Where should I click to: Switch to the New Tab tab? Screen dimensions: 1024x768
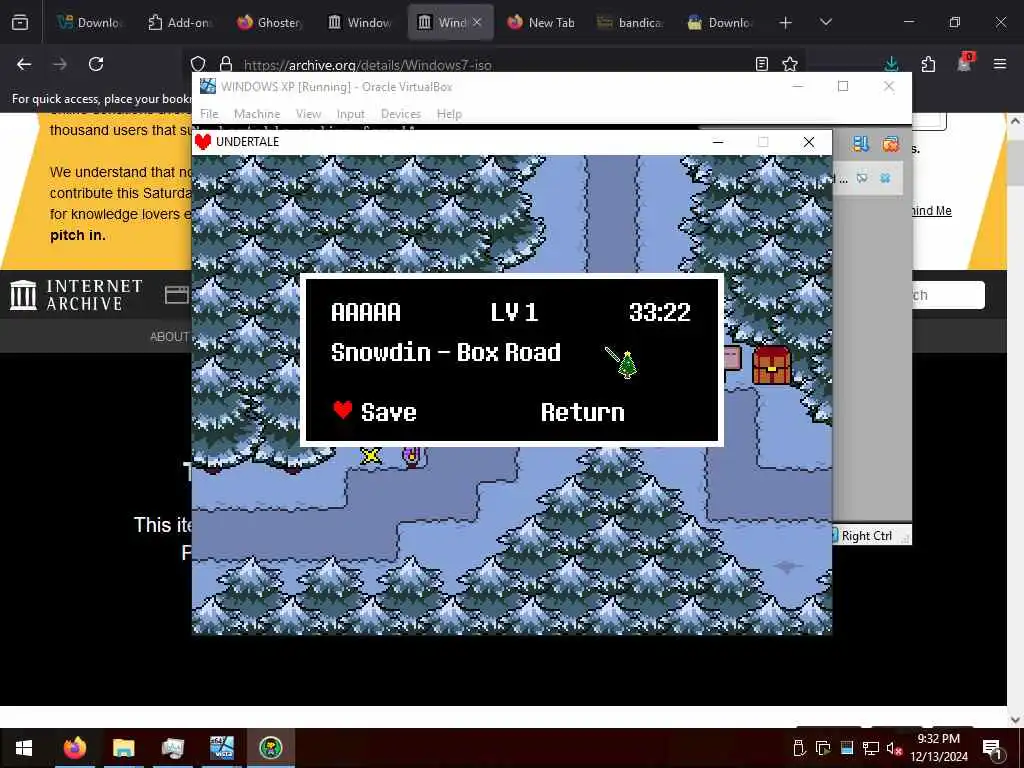click(541, 23)
